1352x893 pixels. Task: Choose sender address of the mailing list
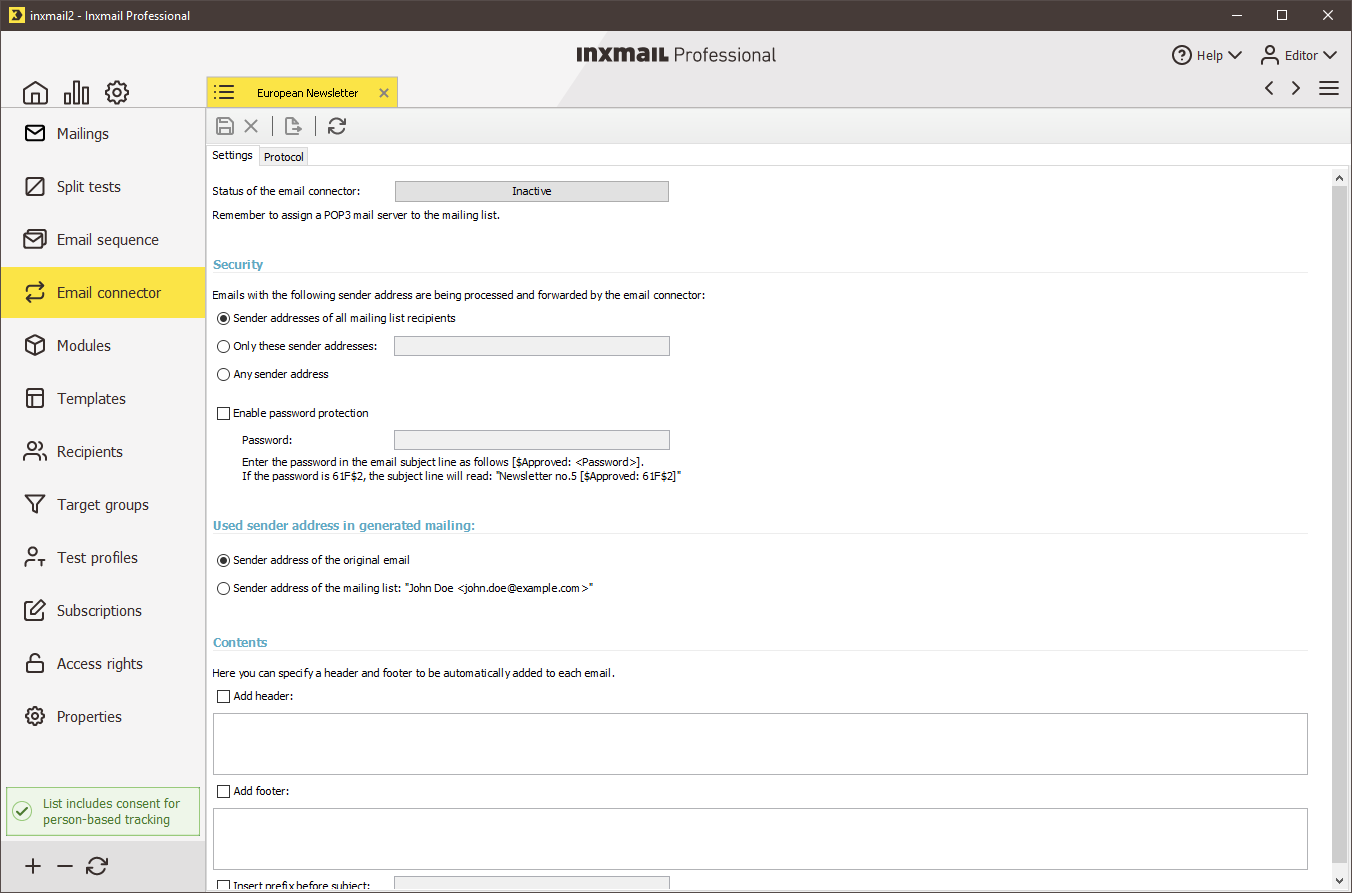(x=223, y=588)
